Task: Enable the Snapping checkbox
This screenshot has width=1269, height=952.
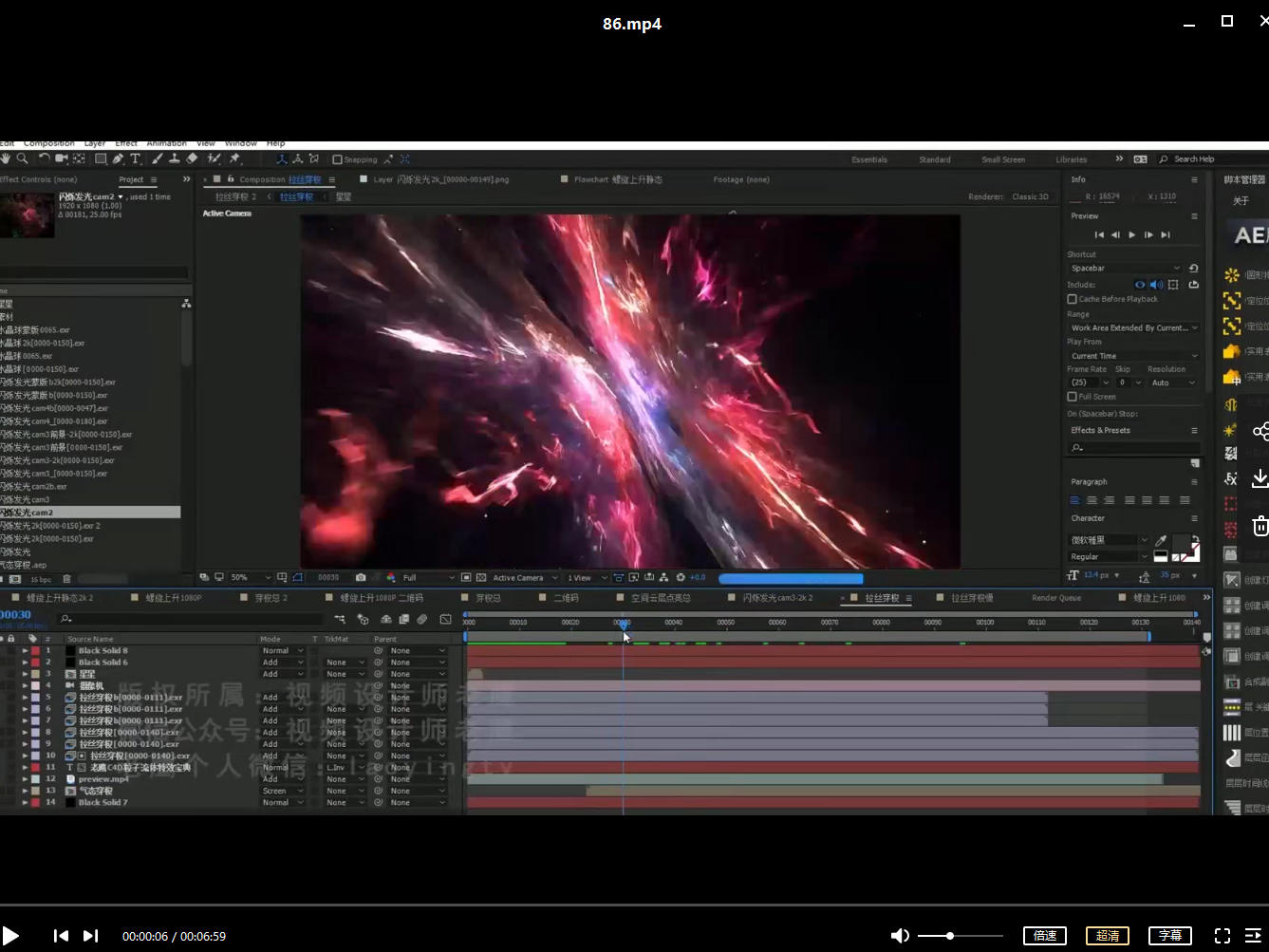Action: [x=337, y=159]
